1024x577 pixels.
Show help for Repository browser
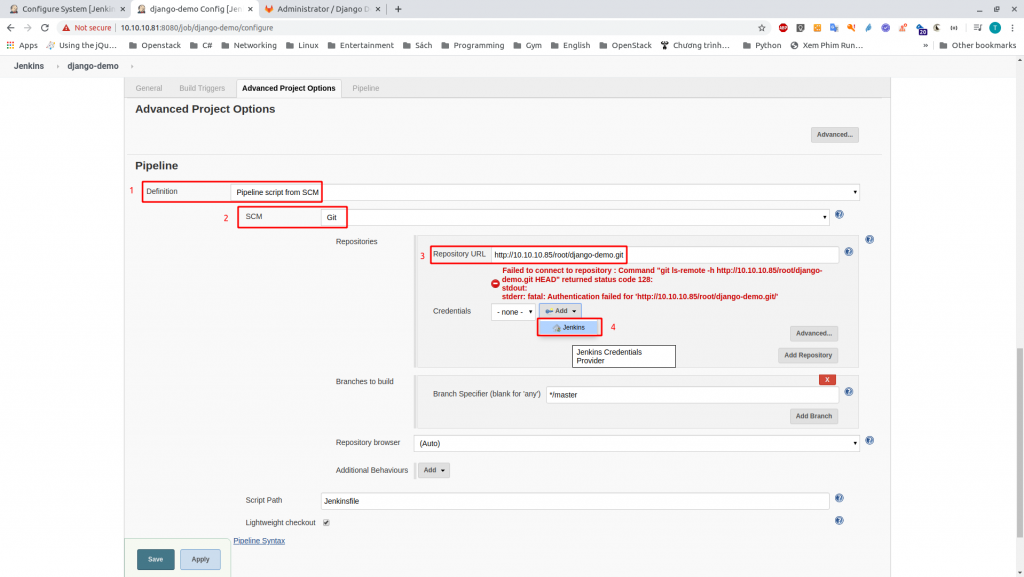869,441
